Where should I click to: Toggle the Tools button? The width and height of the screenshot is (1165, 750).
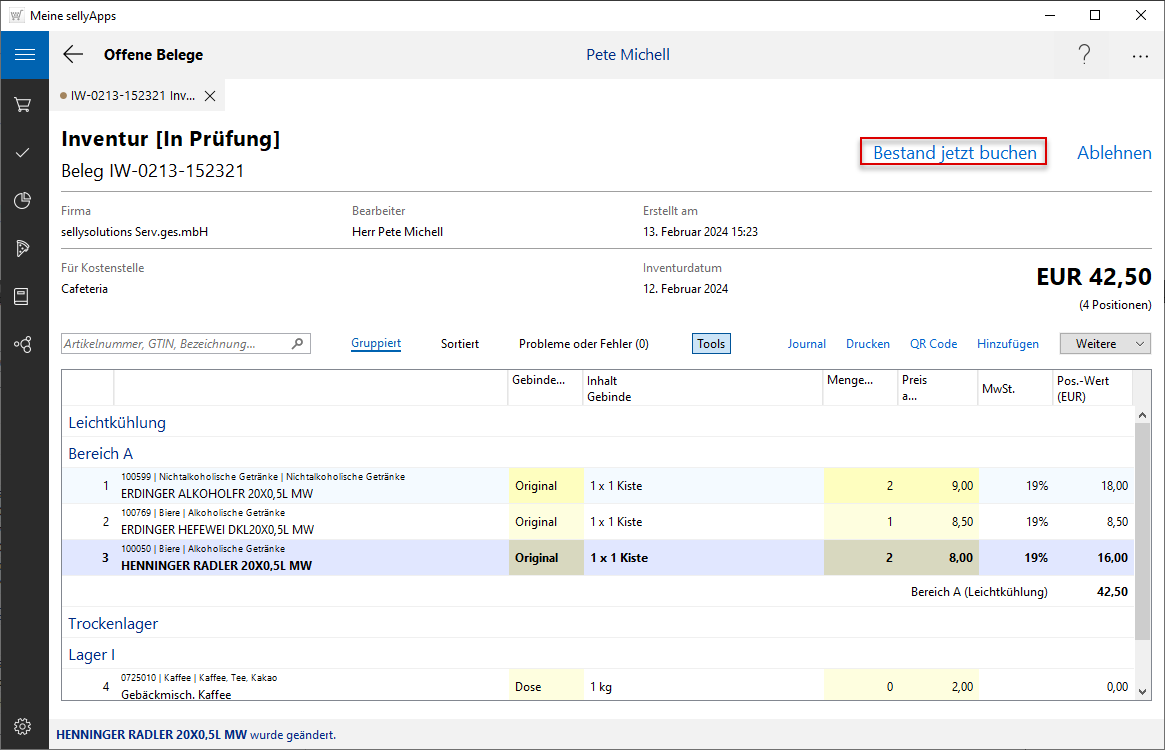711,344
